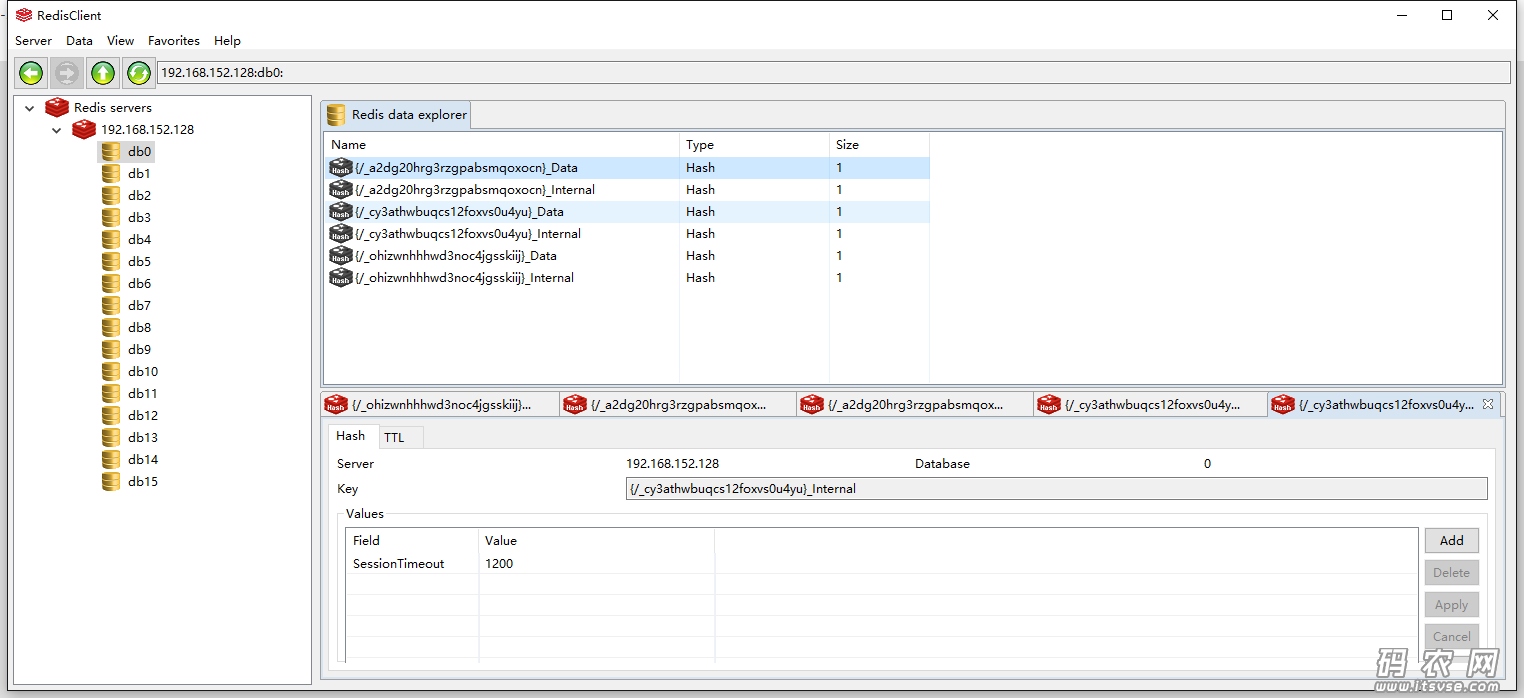Screen dimensions: 1524x698
Task: Sort the key list by the Size column header
Action: [x=879, y=145]
